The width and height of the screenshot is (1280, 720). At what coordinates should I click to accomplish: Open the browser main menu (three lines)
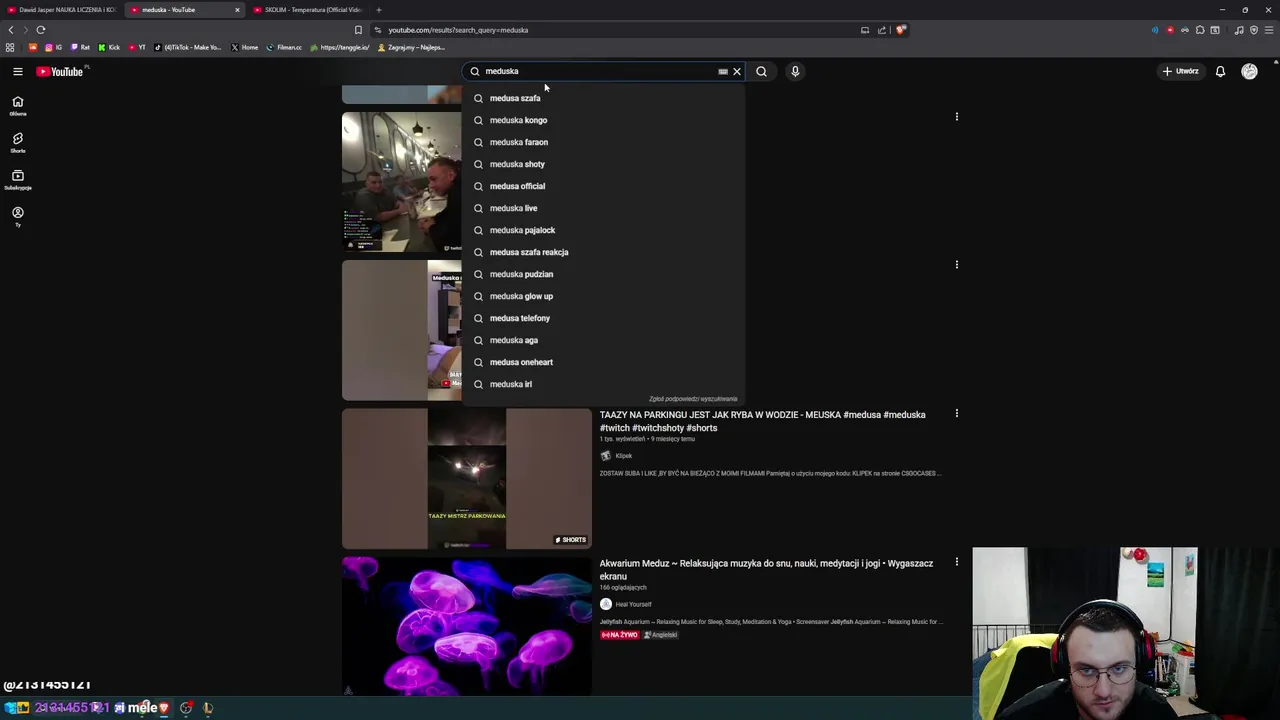coord(1269,30)
